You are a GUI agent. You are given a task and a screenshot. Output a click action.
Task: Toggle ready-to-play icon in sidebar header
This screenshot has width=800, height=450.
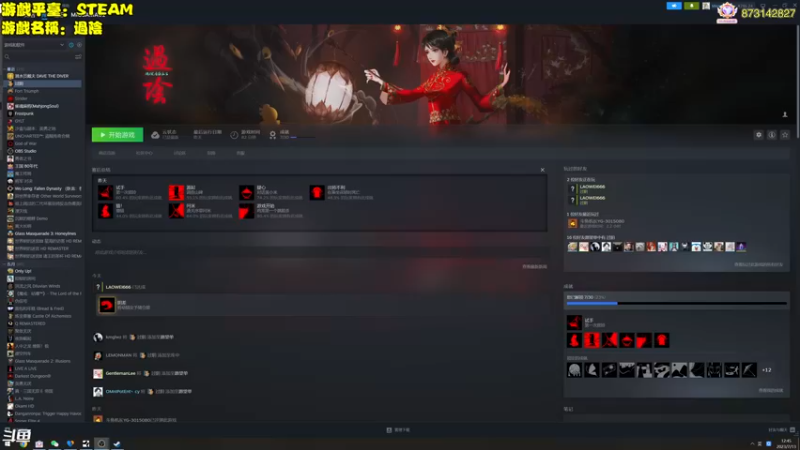click(79, 45)
